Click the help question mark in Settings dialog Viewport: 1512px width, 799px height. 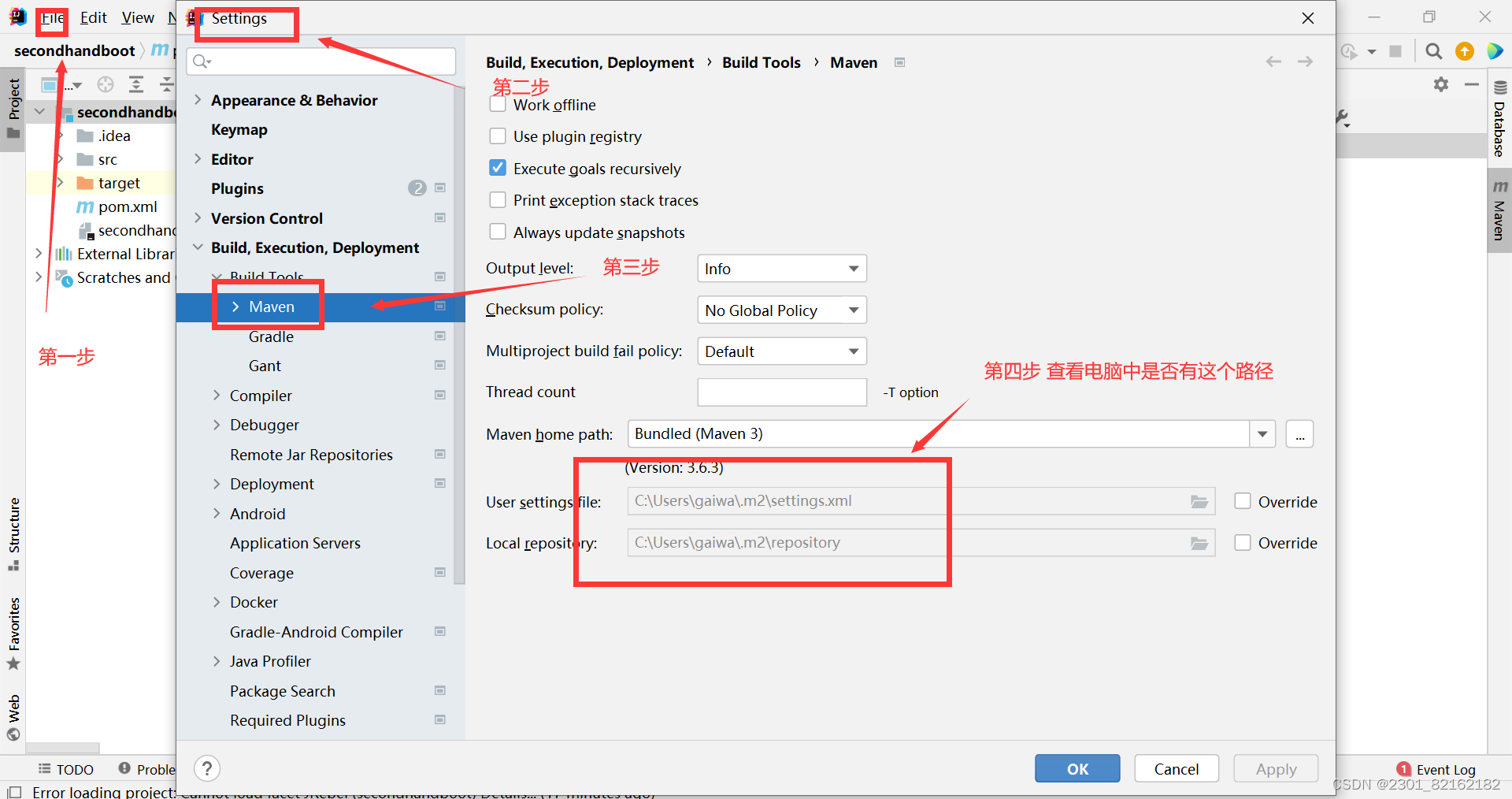206,768
